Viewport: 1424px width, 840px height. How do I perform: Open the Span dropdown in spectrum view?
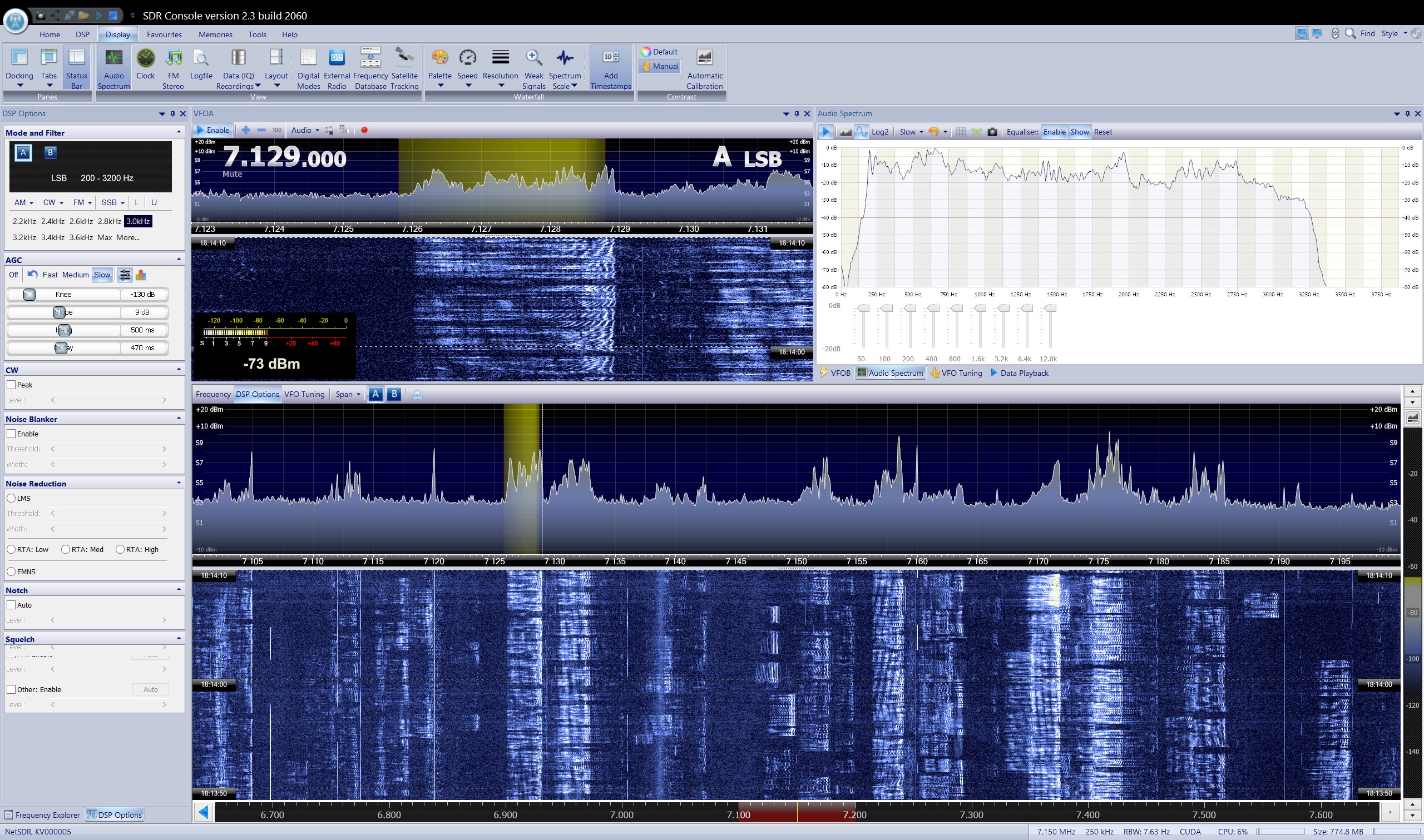[348, 394]
